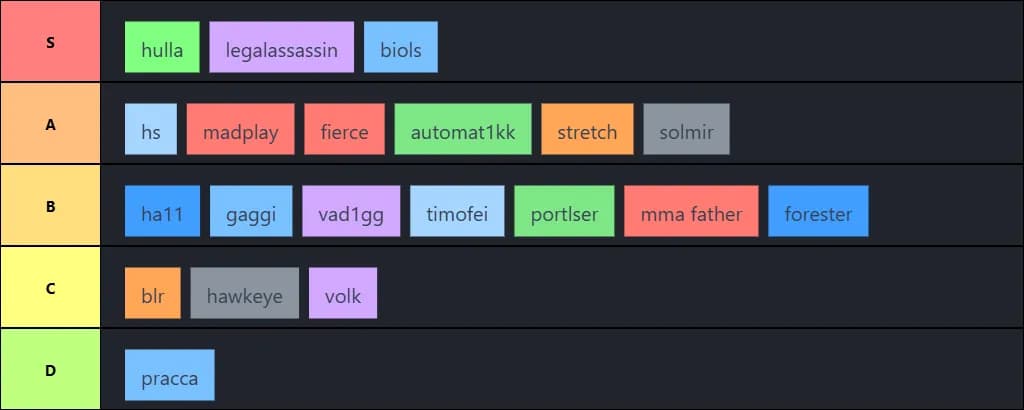Select the red S tier label

tap(50, 42)
